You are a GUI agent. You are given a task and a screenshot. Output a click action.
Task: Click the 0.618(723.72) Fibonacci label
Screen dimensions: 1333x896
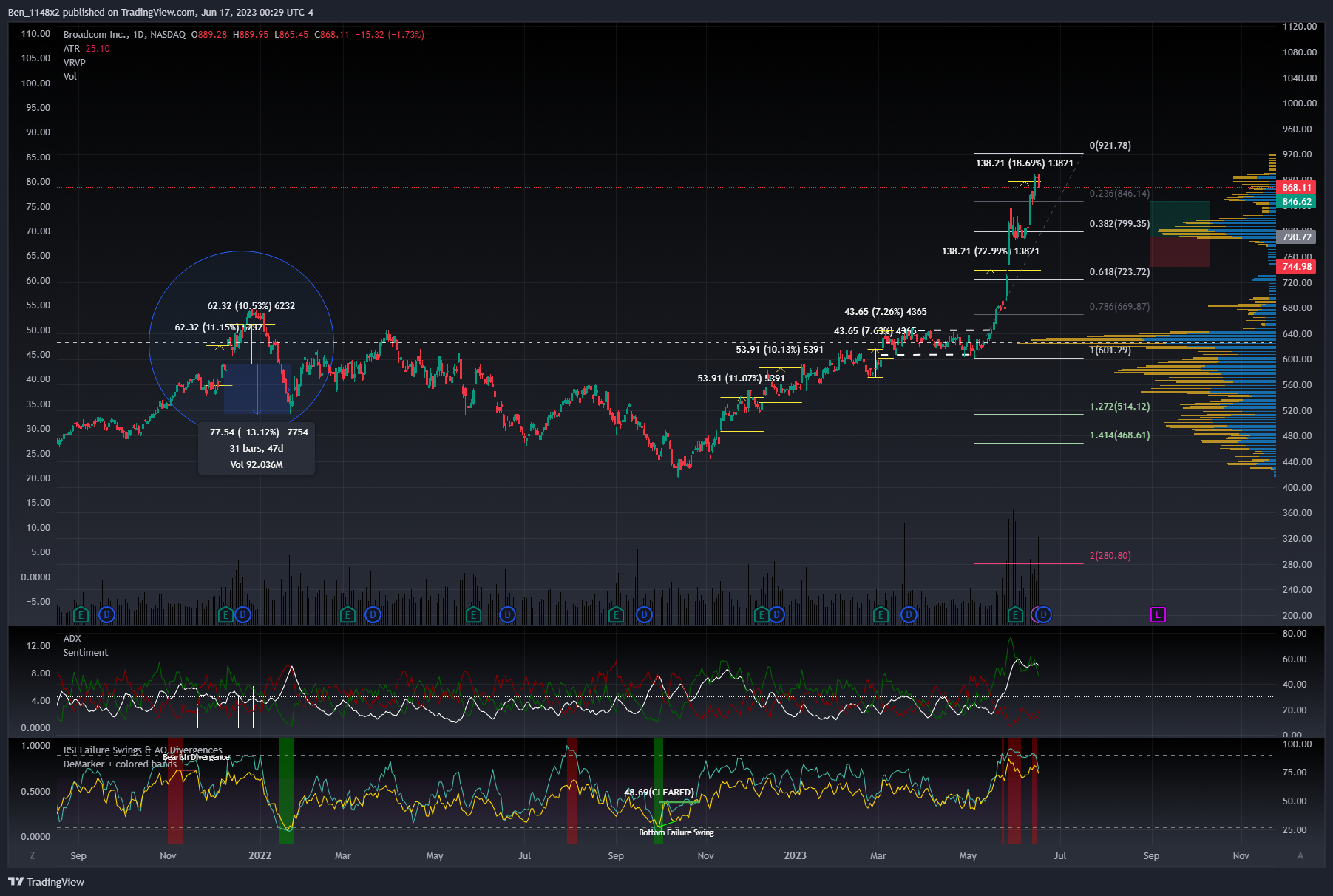tap(1119, 272)
